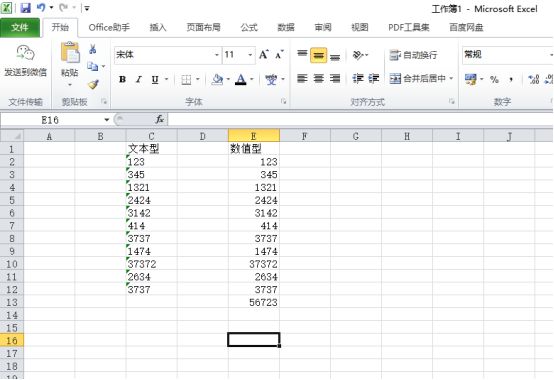Click the Format Painter brush icon

(93, 84)
